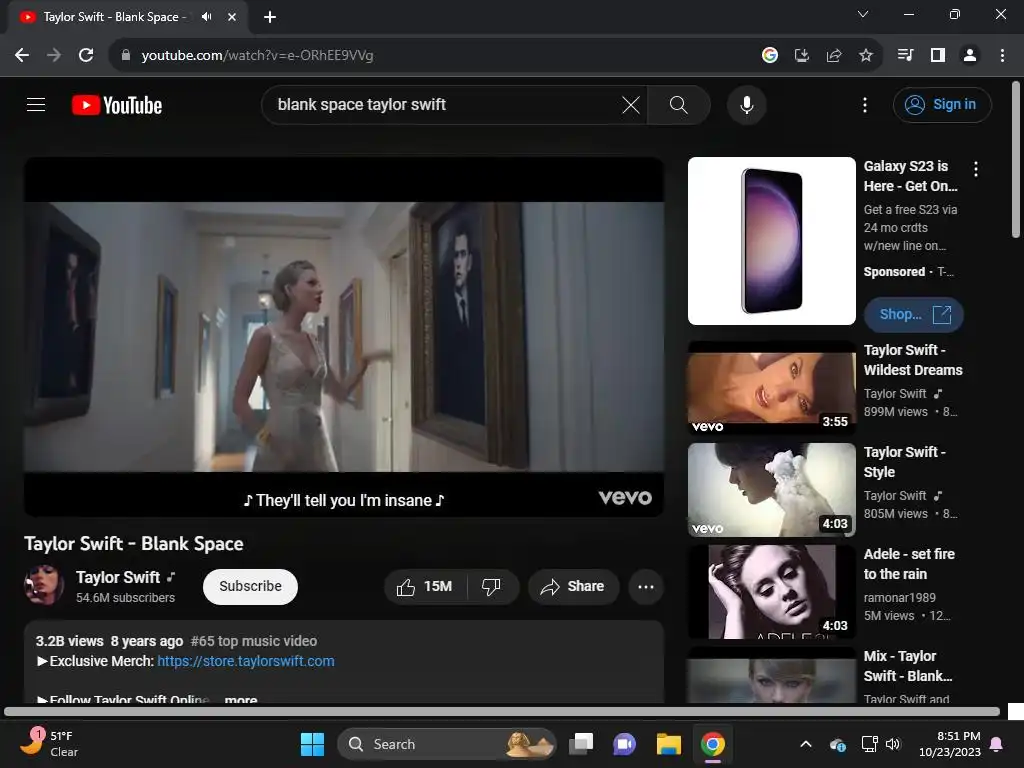Open Chrome three-dot menu
The image size is (1024, 768).
(1002, 56)
